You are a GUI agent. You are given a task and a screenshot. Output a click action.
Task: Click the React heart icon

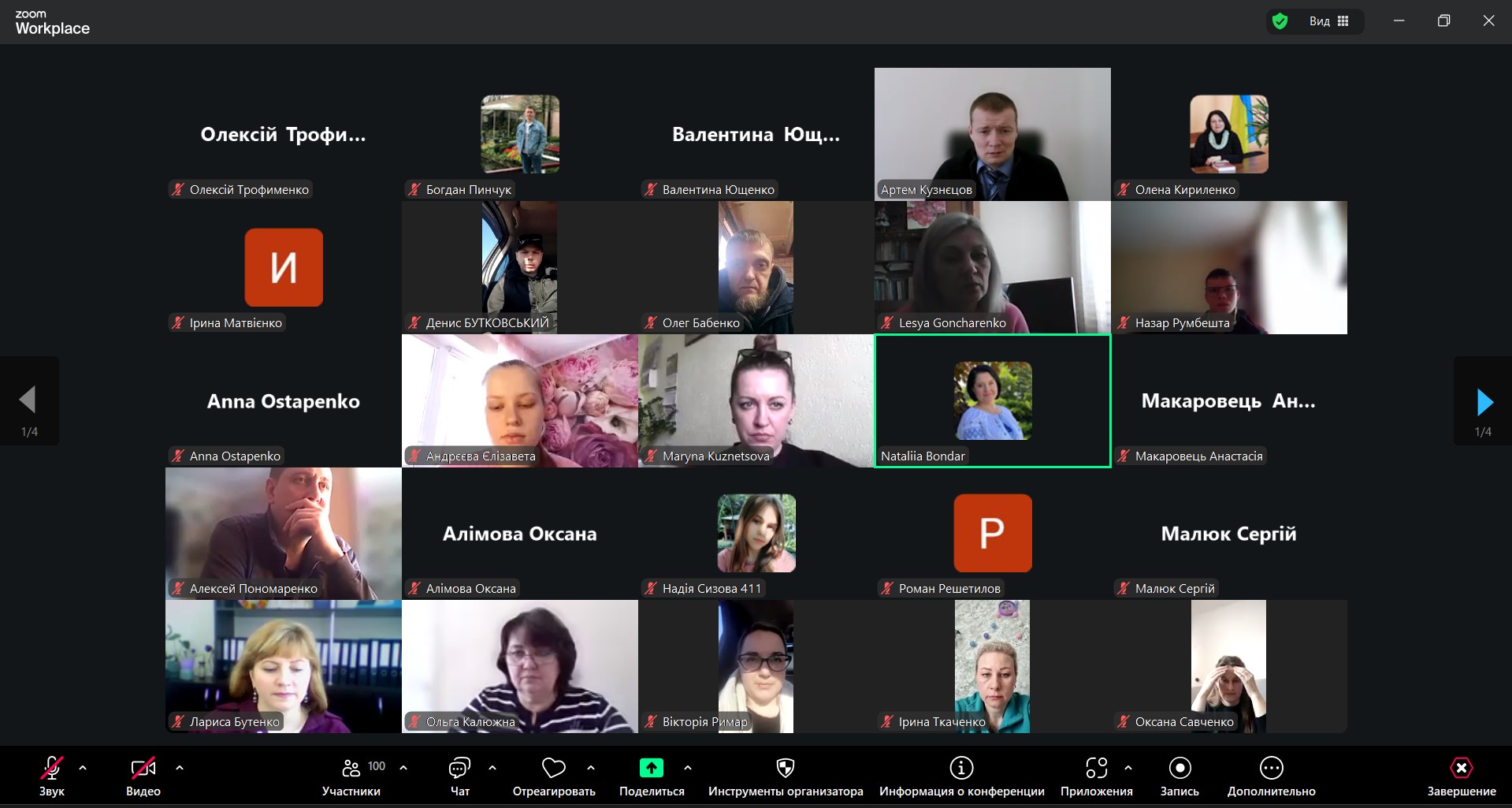[x=554, y=768]
